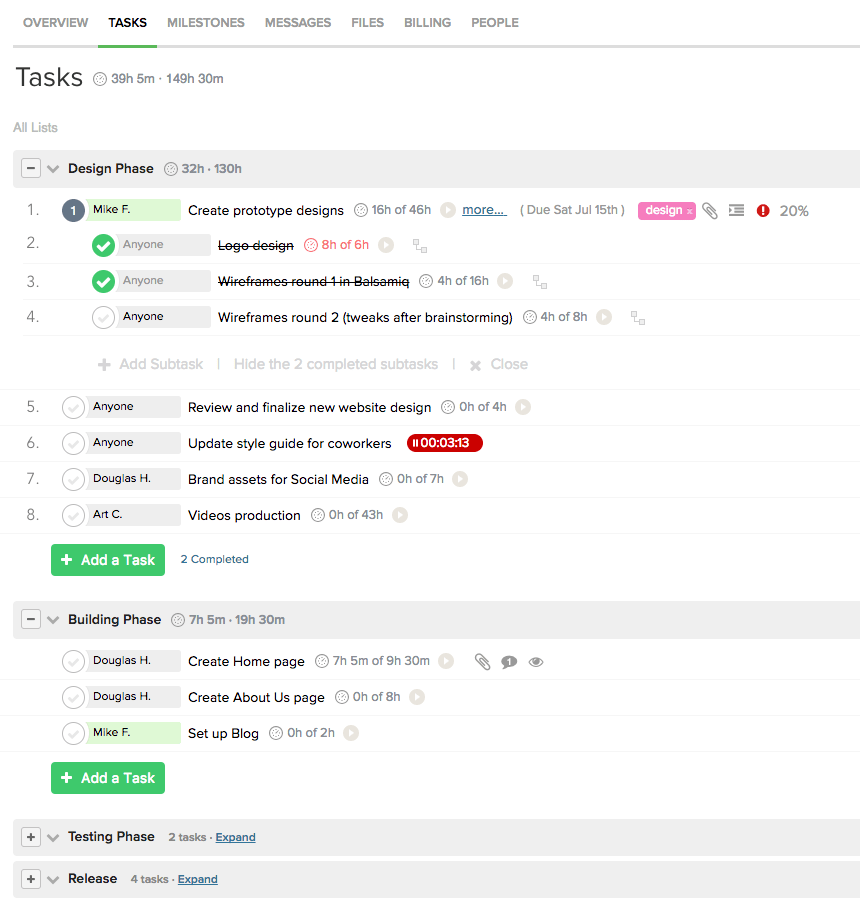Expand the Testing Phase list with plus button
This screenshot has height=913, width=860.
pyautogui.click(x=31, y=837)
